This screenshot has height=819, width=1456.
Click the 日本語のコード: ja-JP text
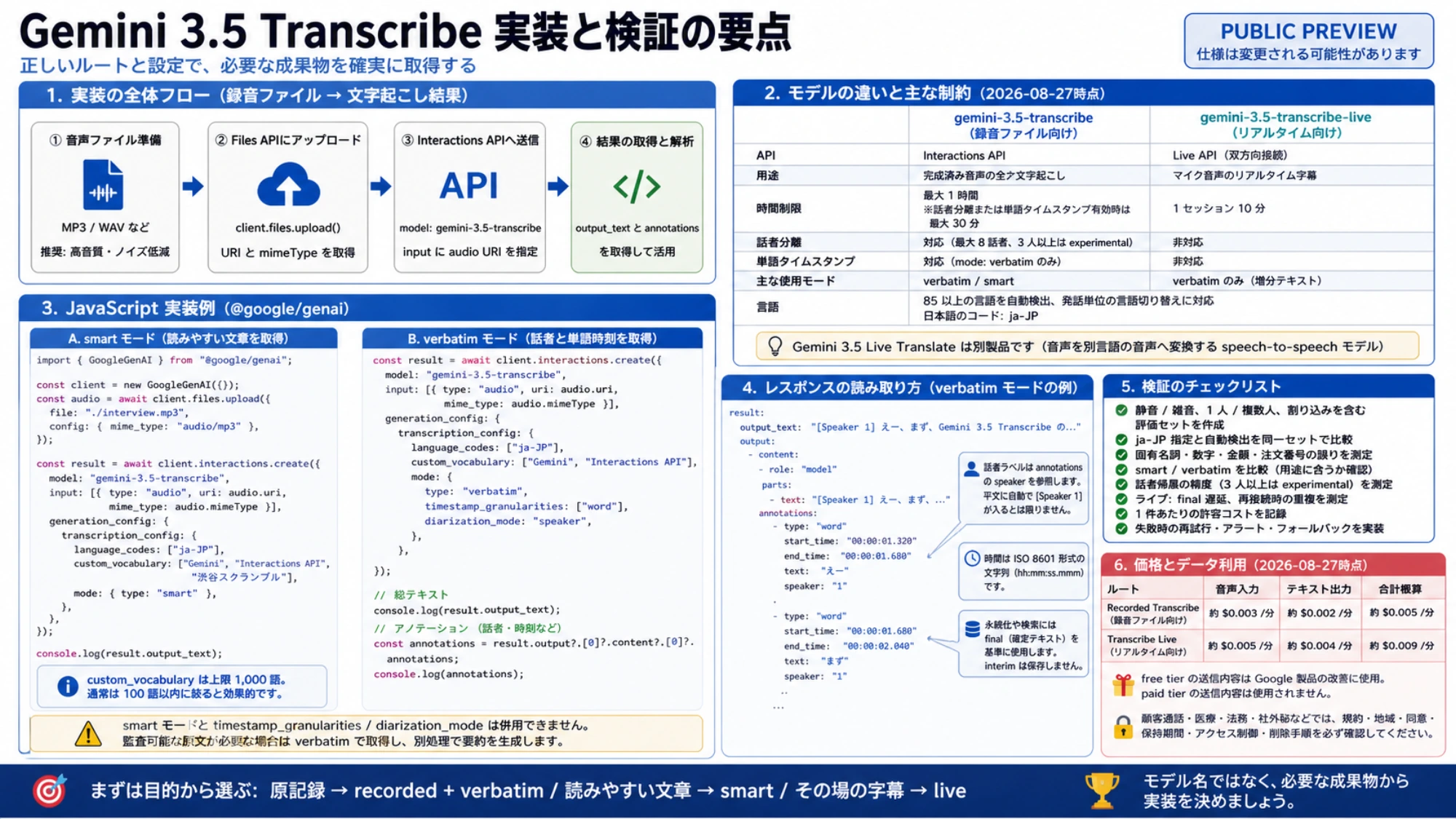(981, 316)
